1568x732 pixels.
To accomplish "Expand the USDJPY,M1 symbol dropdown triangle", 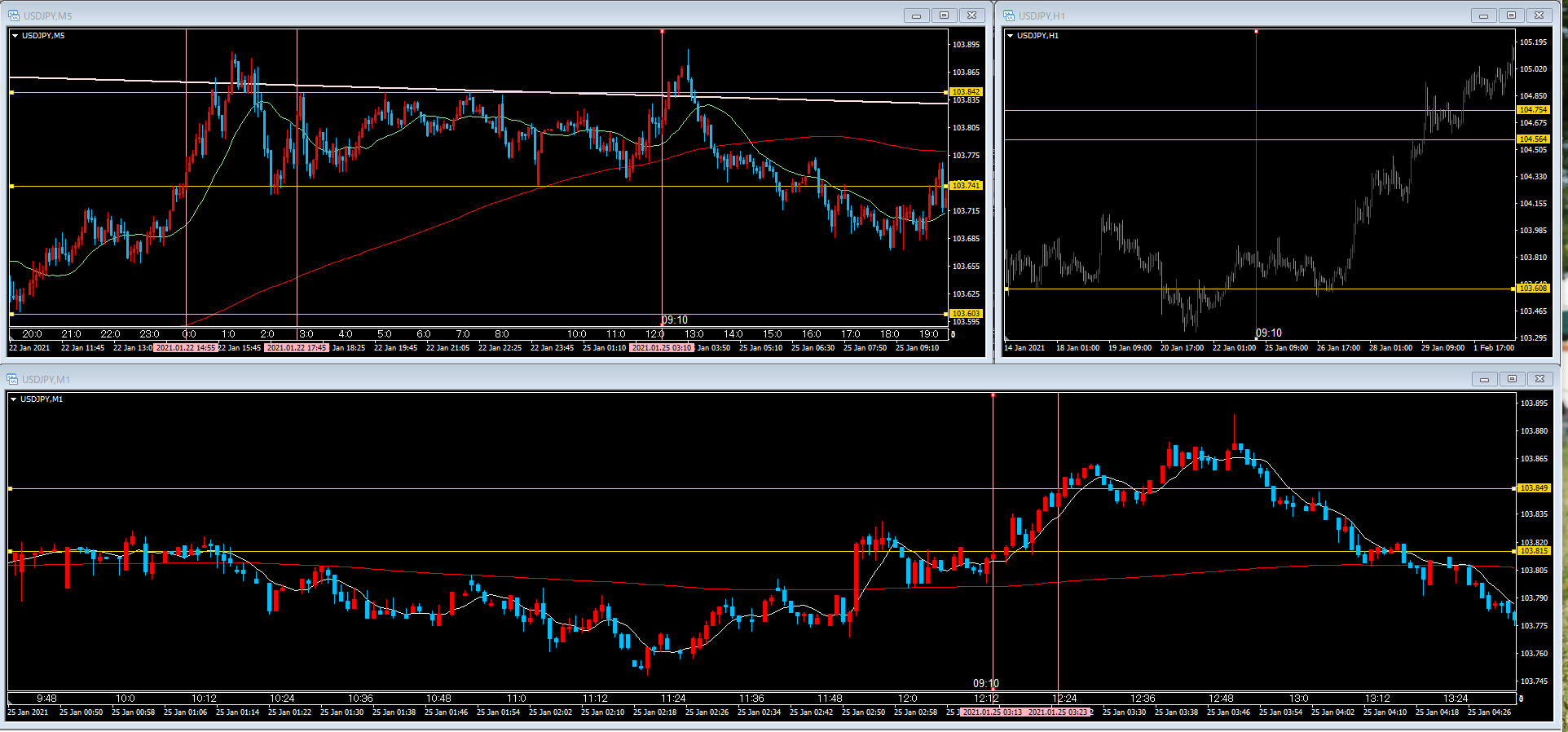I will (14, 399).
